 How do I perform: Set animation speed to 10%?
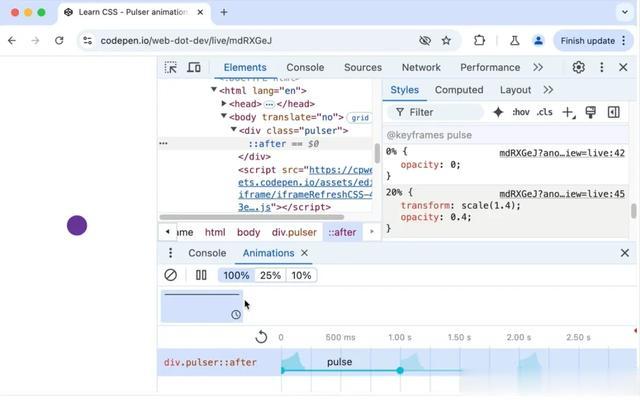301,275
